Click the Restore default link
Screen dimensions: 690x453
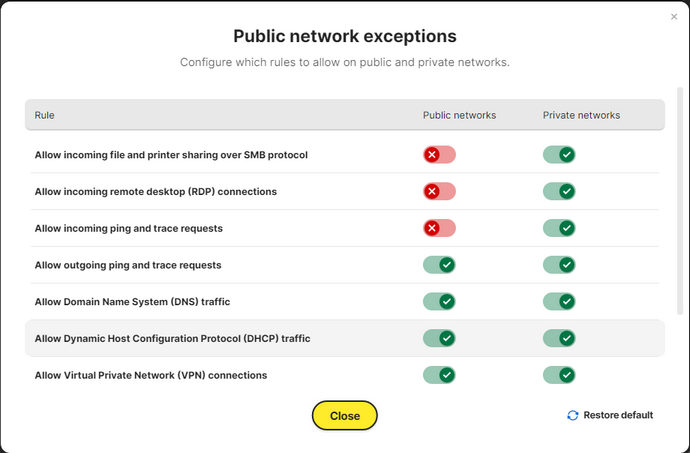pos(618,415)
